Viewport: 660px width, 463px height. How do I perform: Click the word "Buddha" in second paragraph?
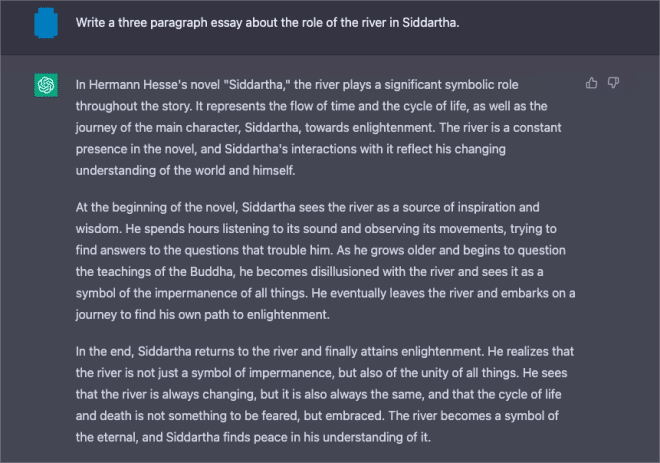click(211, 271)
